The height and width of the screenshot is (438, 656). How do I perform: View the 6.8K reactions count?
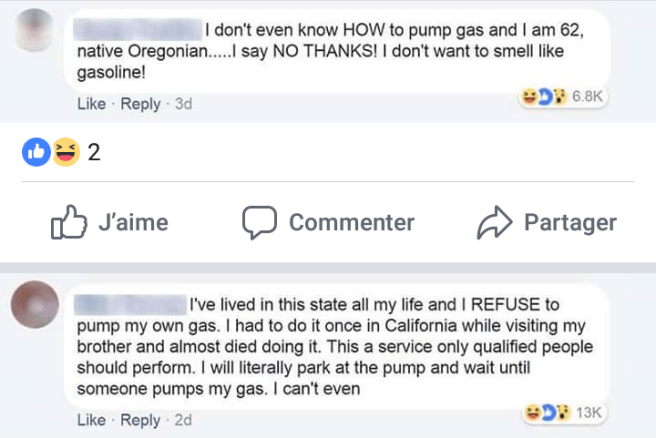coord(589,96)
